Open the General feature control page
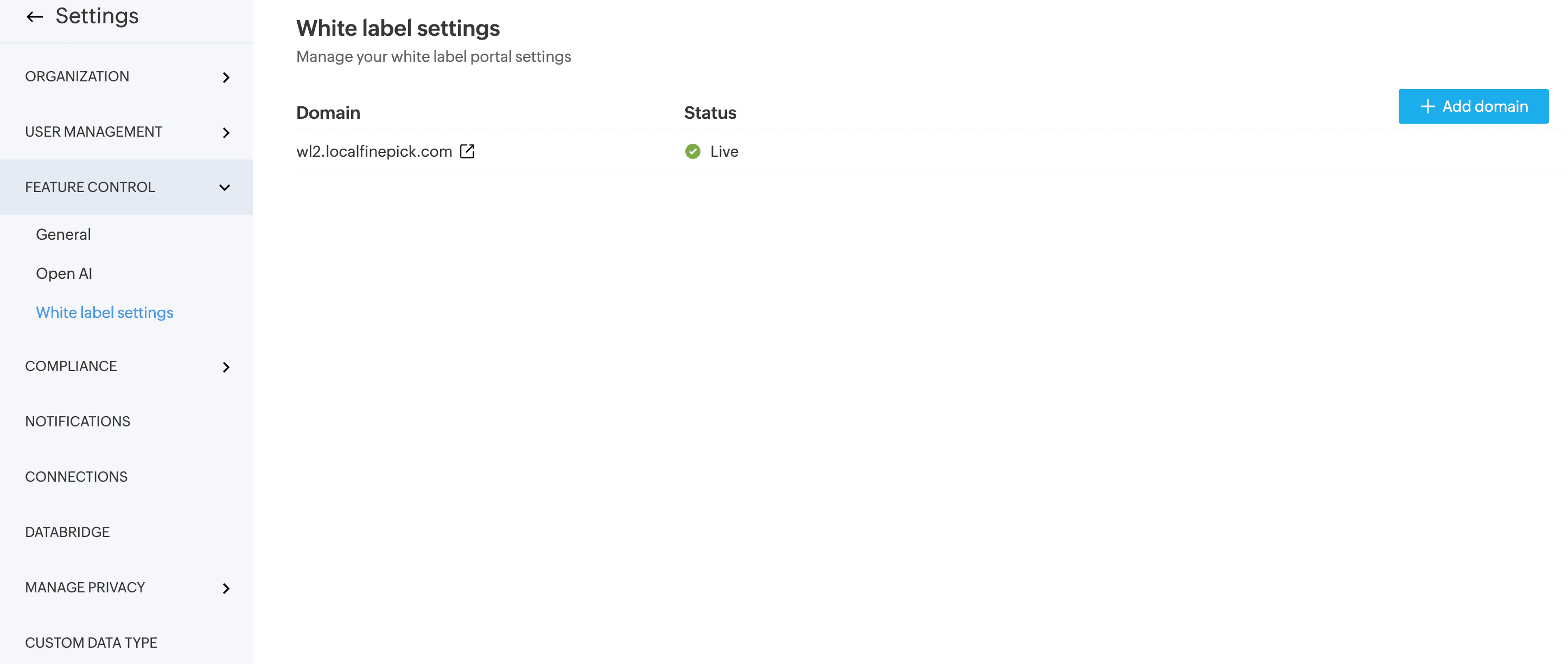 pyautogui.click(x=63, y=234)
